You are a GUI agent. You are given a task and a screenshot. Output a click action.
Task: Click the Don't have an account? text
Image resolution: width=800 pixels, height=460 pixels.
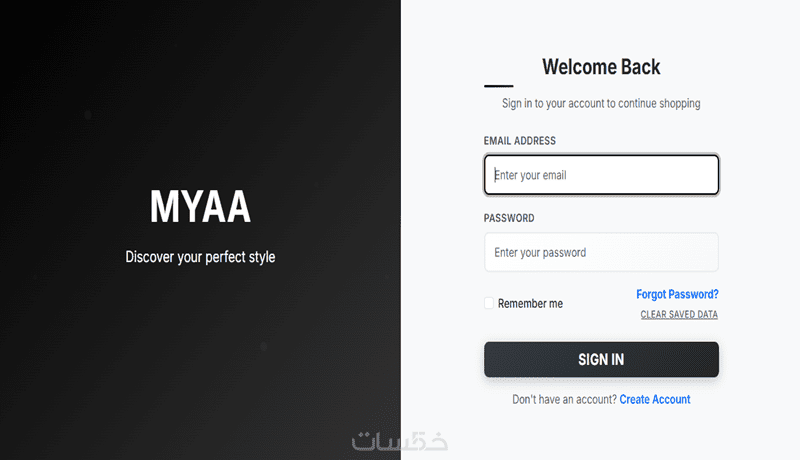click(564, 399)
